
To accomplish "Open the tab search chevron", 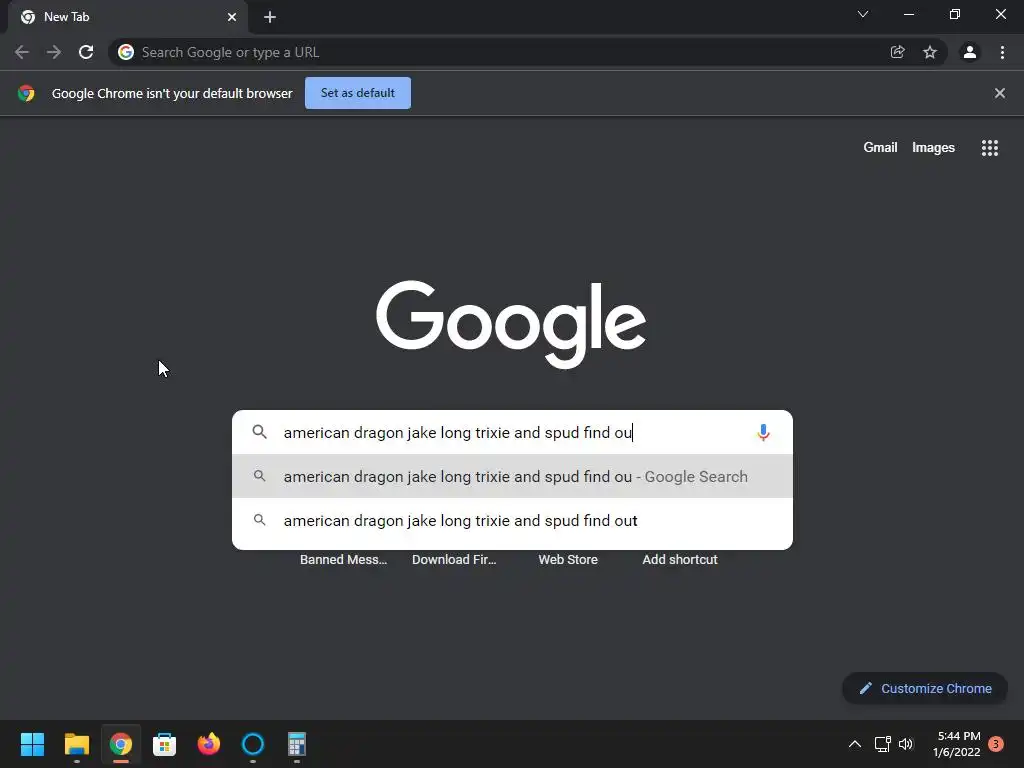I will click(x=863, y=14).
